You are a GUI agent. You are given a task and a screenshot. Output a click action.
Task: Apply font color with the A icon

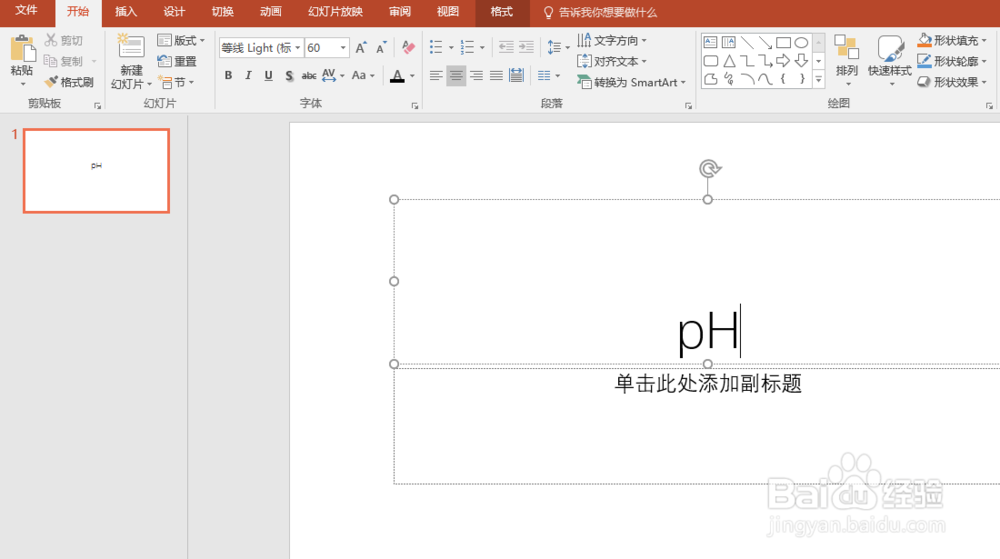pyautogui.click(x=397, y=76)
